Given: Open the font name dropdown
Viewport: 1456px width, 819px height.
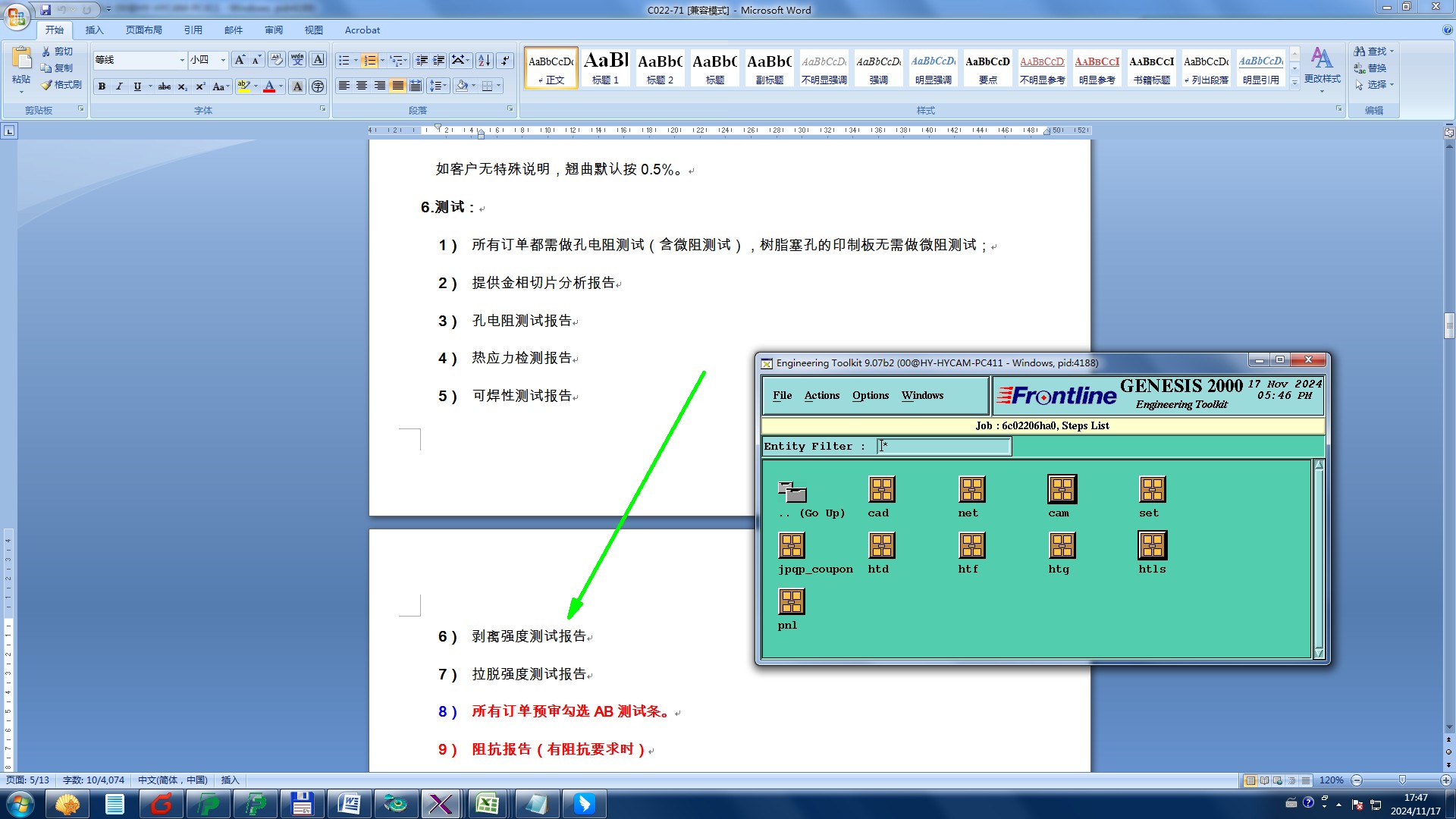Looking at the screenshot, I should pyautogui.click(x=182, y=61).
